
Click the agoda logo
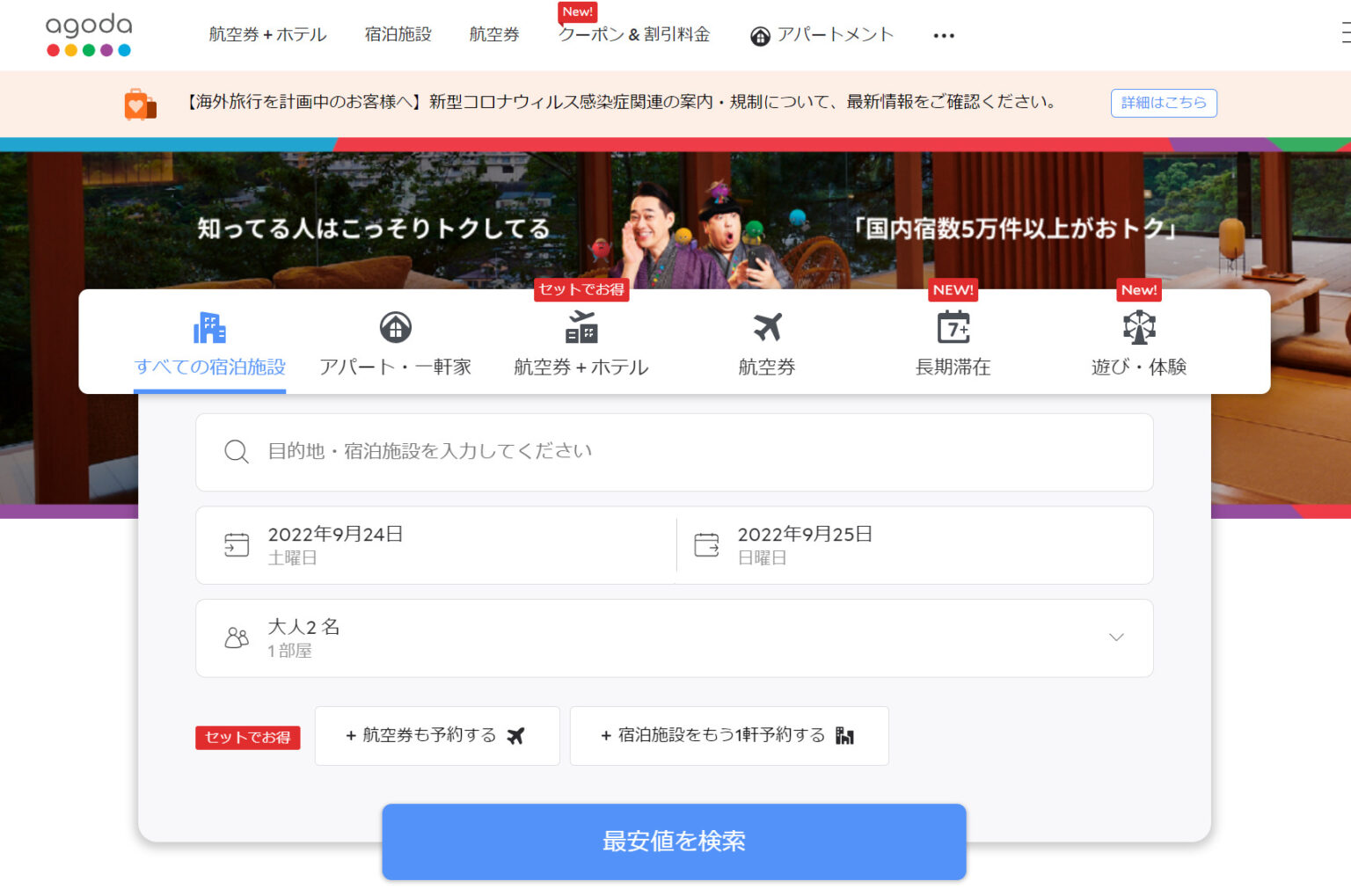88,32
